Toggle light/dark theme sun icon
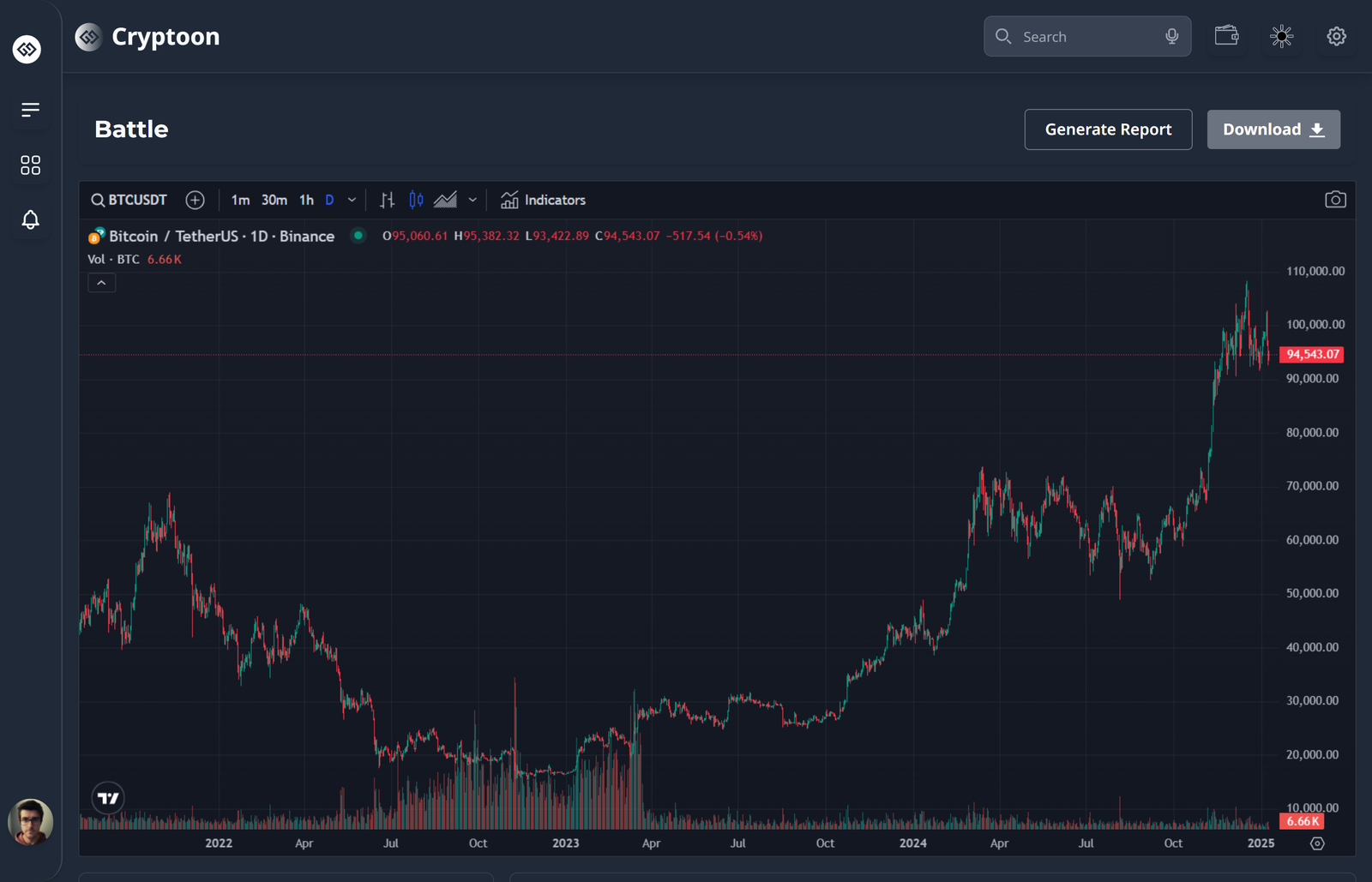Viewport: 1372px width, 882px height. click(x=1281, y=36)
